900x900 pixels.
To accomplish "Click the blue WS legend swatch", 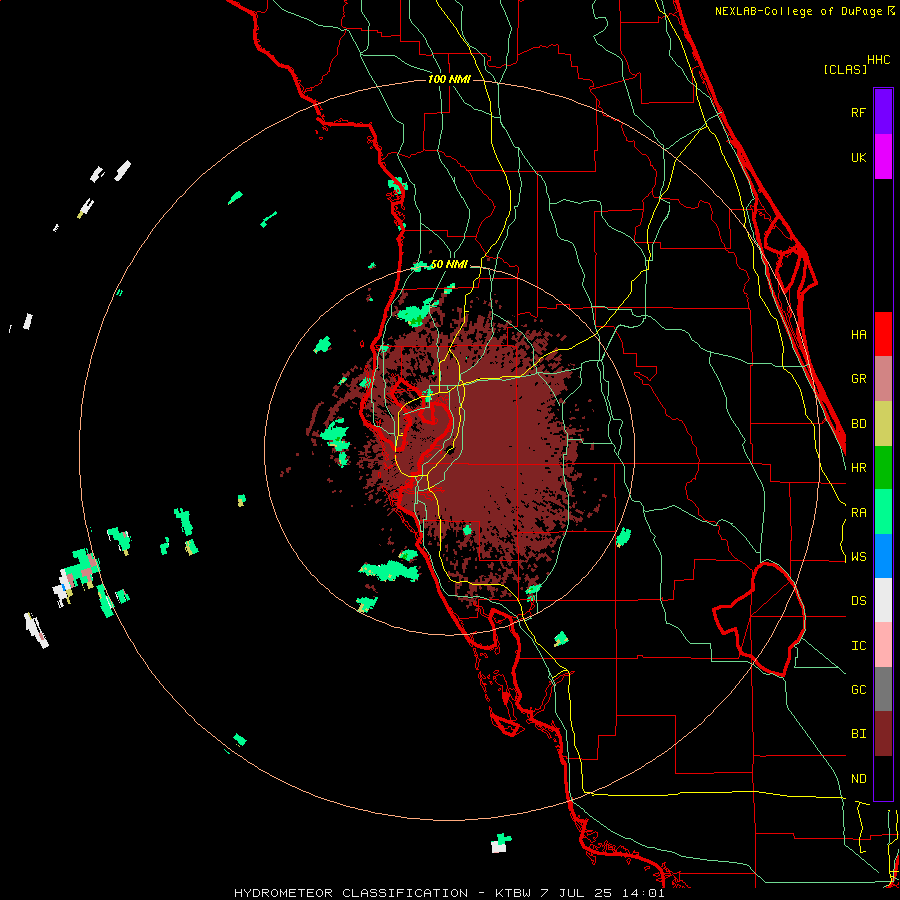I will 883,556.
